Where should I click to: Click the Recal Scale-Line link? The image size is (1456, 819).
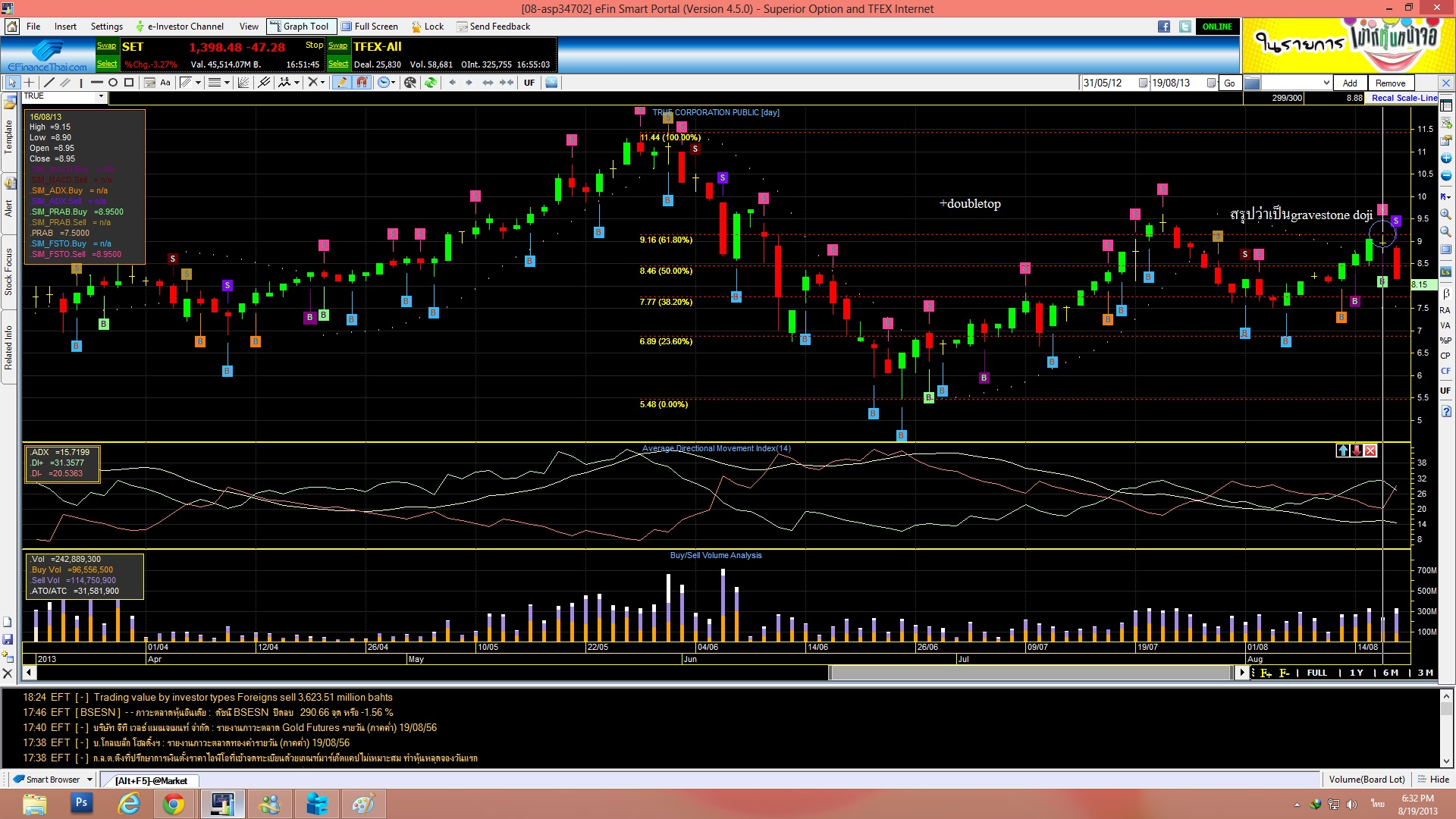click(x=1404, y=98)
